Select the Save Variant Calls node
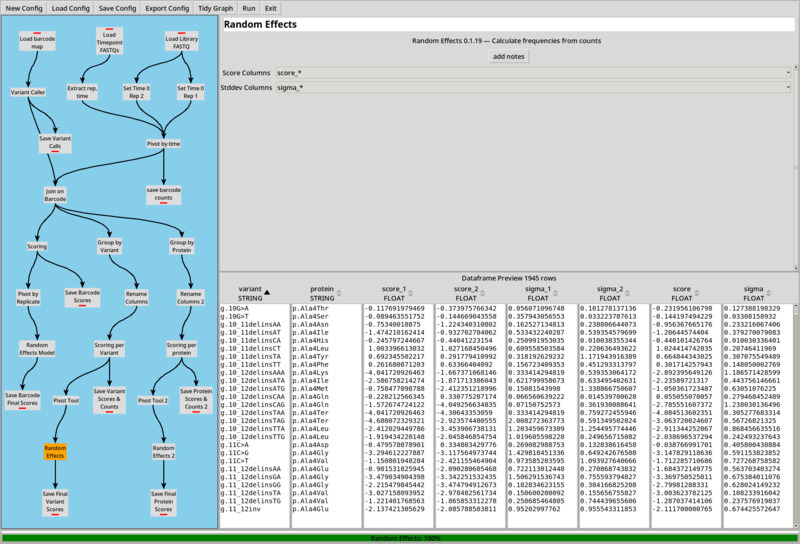 tap(55, 143)
